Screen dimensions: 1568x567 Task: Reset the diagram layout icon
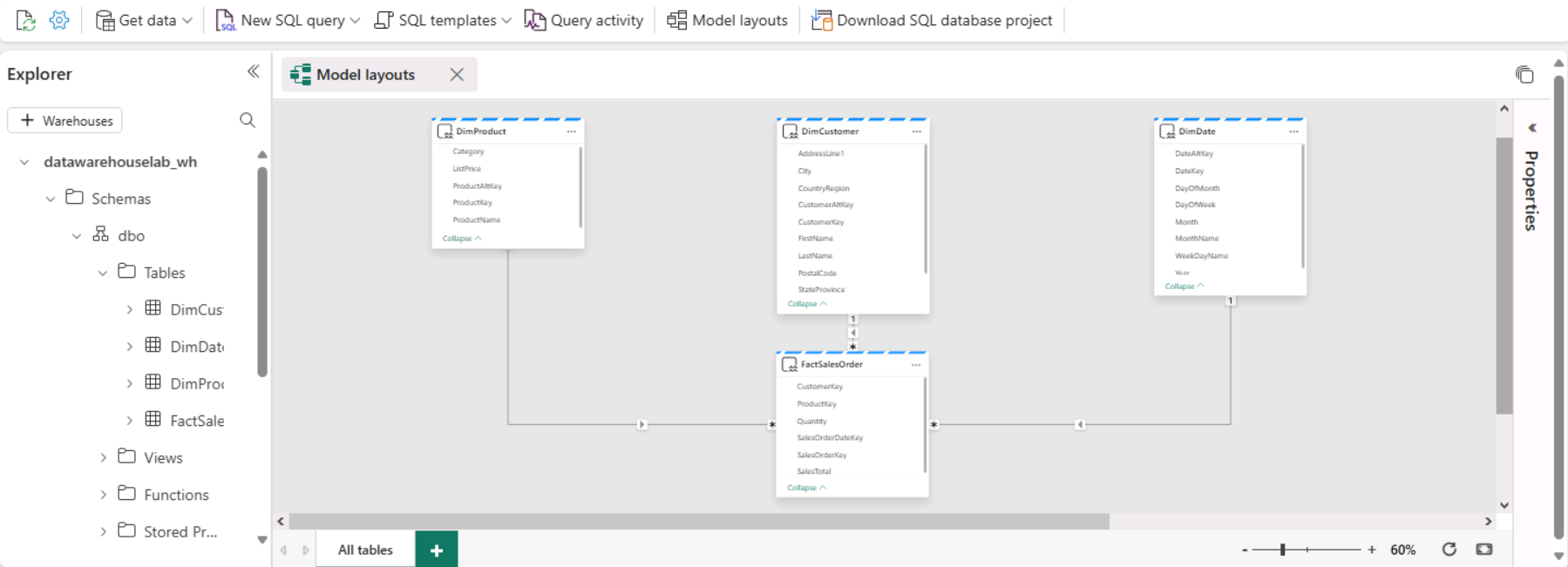tap(1449, 550)
